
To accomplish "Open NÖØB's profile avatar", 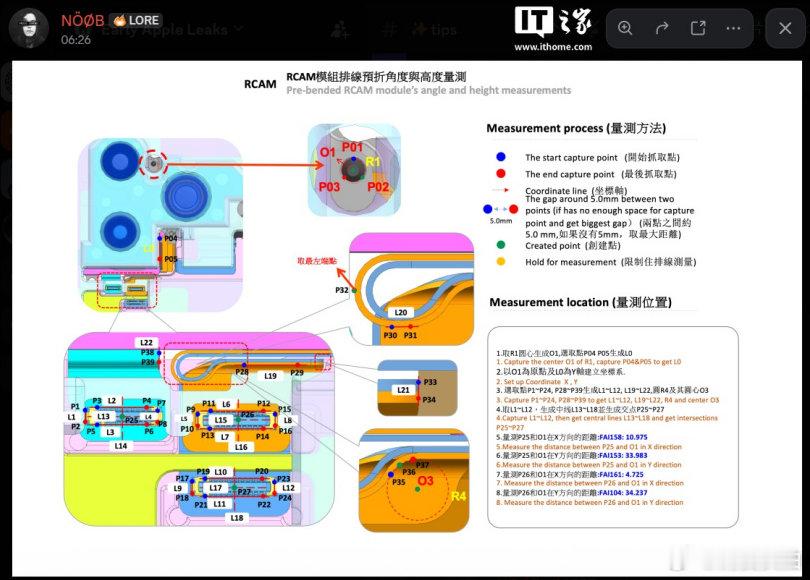I will pyautogui.click(x=29, y=28).
